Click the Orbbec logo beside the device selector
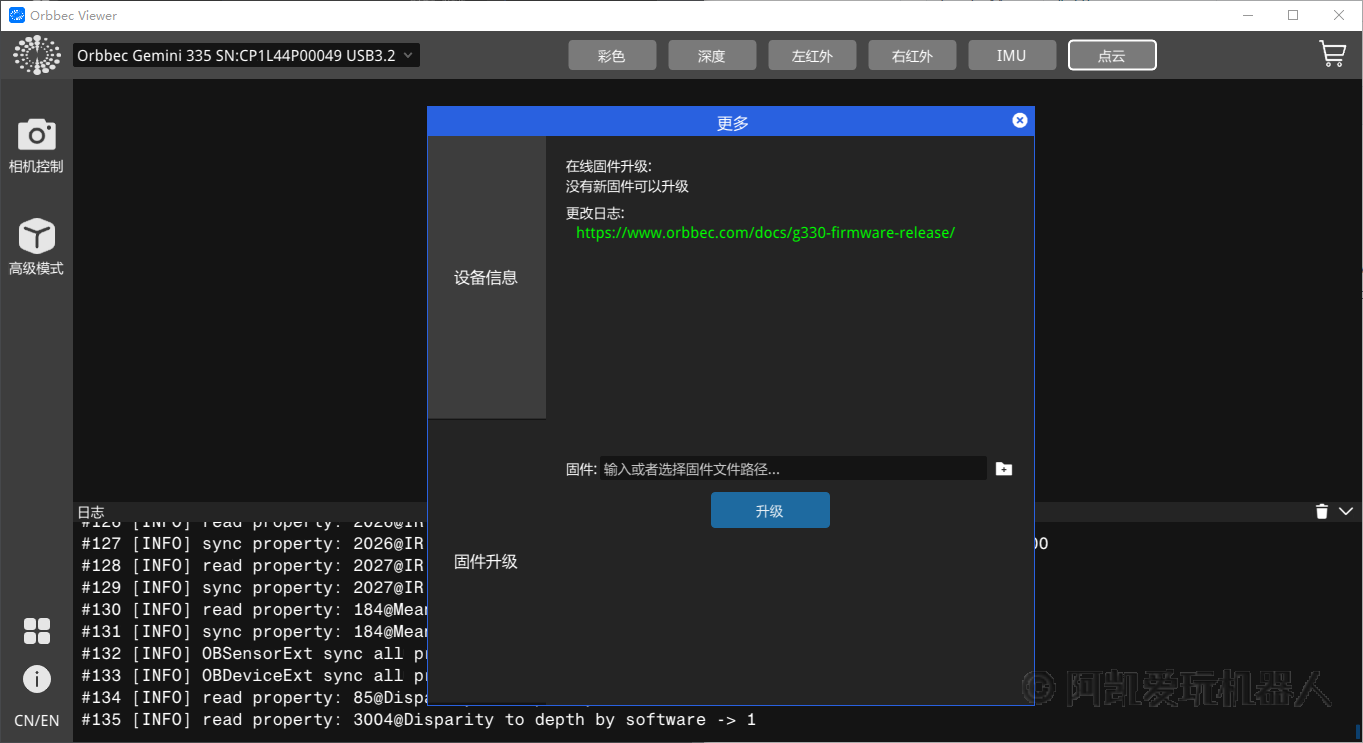Screen dimensions: 1363x743 coord(37,55)
